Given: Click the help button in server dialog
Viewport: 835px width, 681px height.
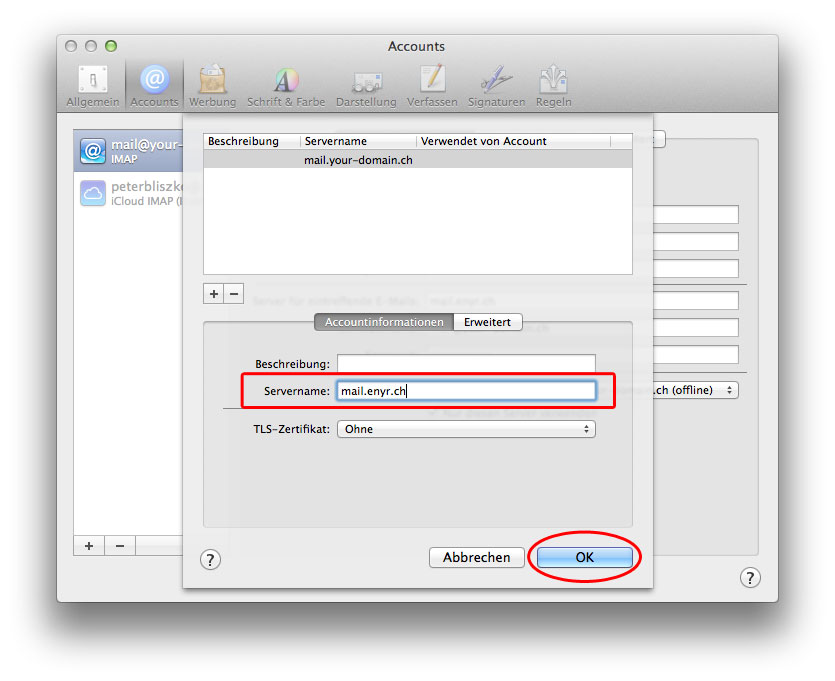Looking at the screenshot, I should (210, 560).
